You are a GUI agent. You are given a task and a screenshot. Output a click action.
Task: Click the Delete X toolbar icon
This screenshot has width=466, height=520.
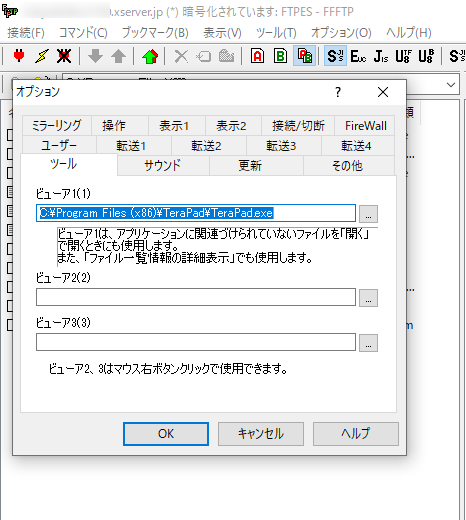(x=181, y=56)
